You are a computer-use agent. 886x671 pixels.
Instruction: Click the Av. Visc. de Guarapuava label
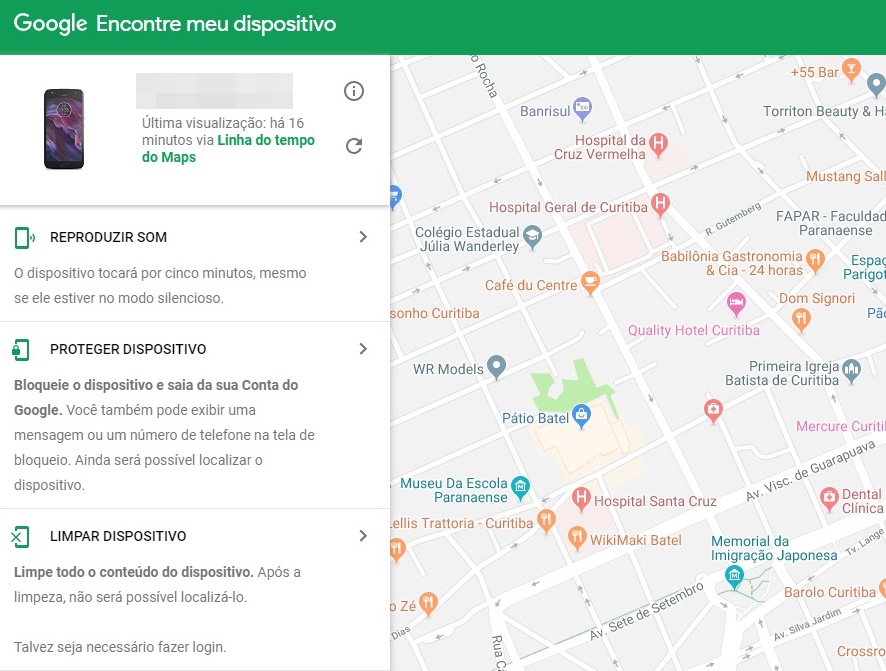coord(811,470)
